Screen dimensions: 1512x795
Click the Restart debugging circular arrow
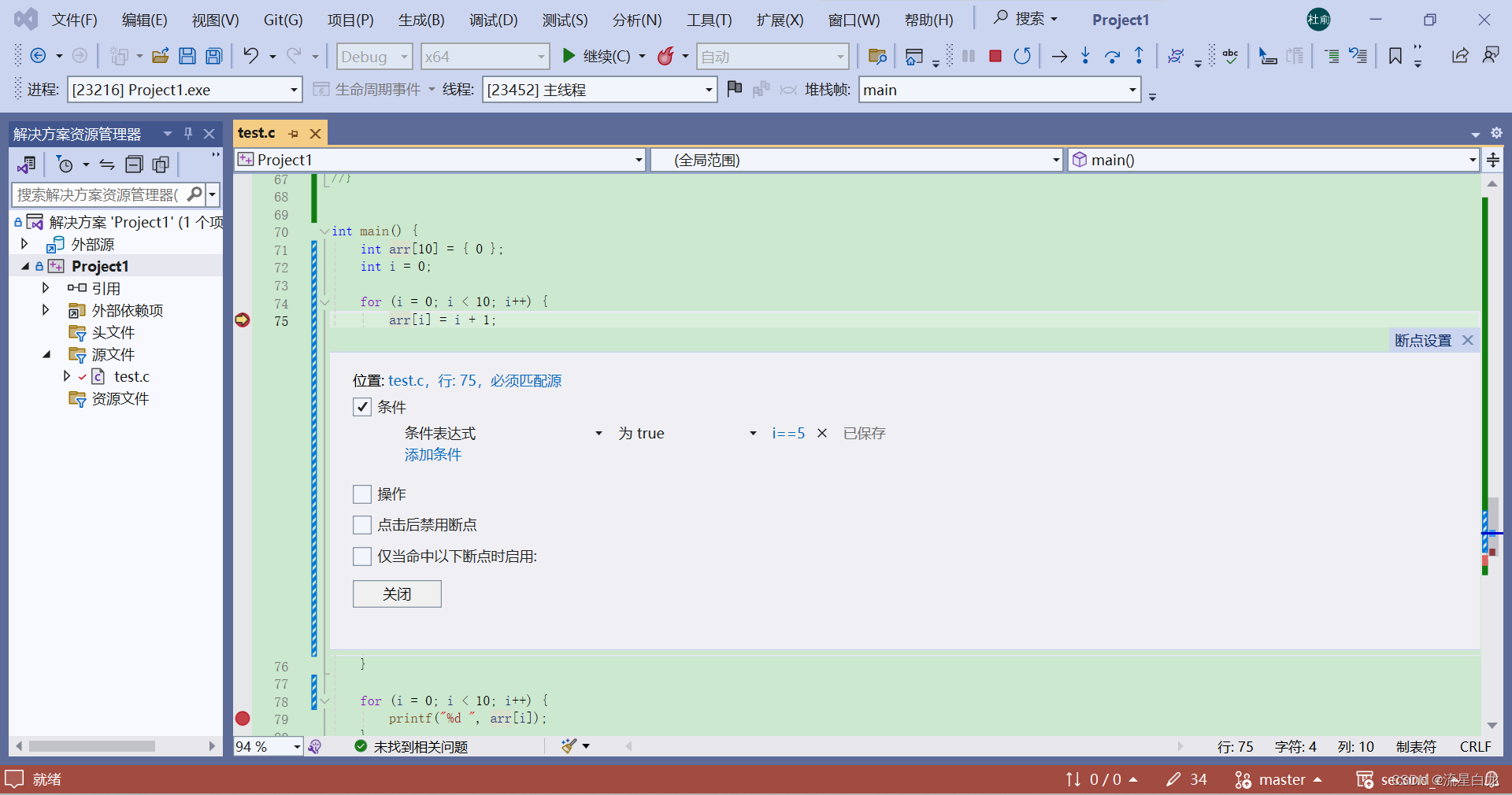tap(1022, 56)
